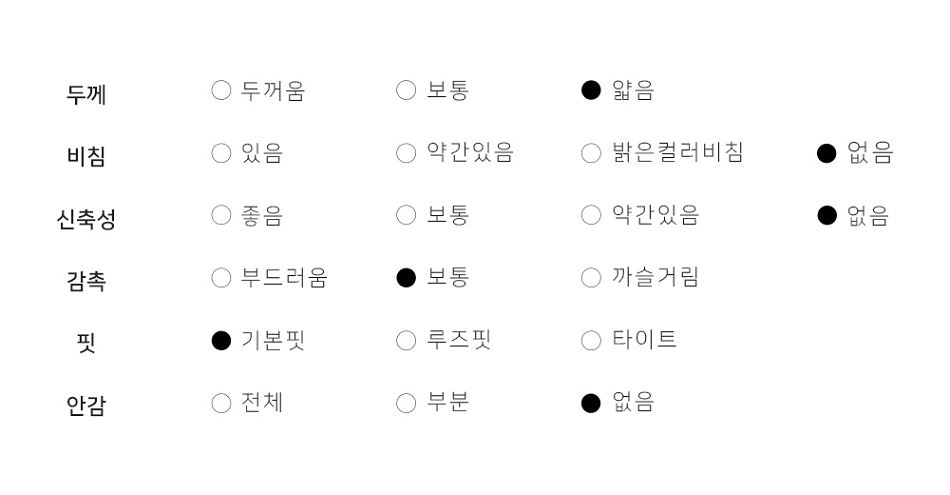The image size is (950, 495).
Task: Click the filled 얇음 radio button
Action: 591,90
